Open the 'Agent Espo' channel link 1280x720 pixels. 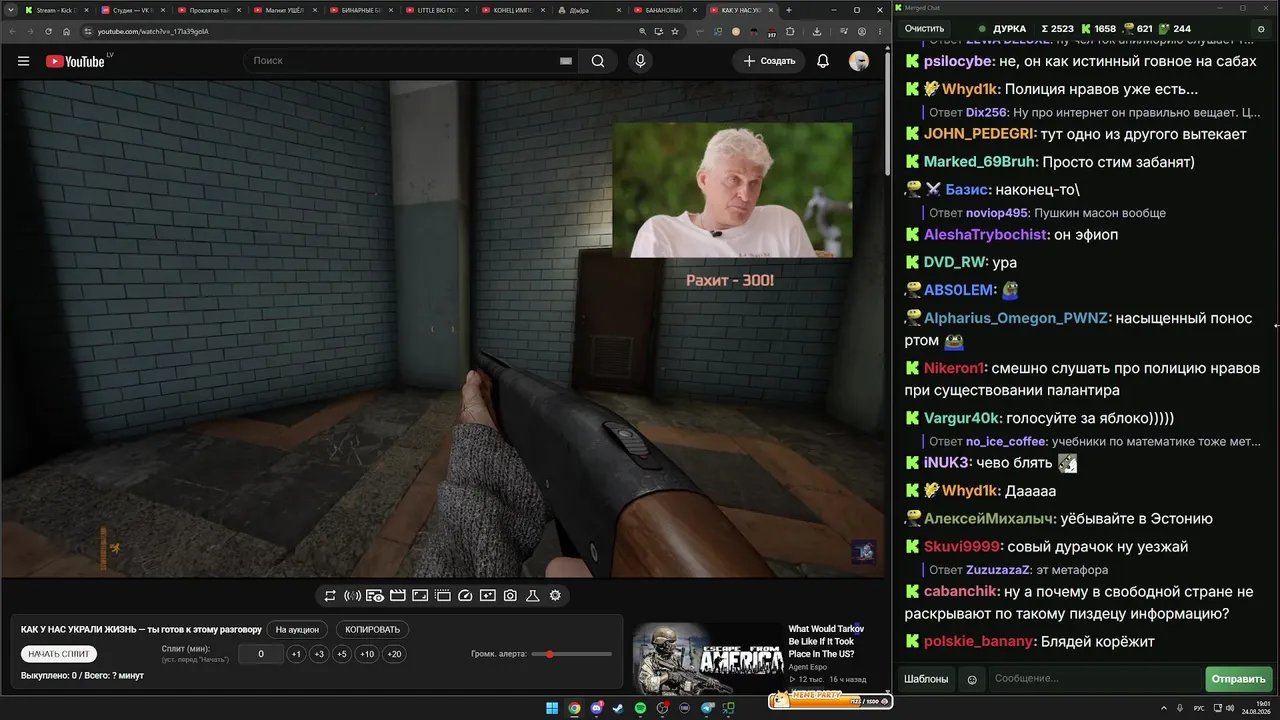807,667
